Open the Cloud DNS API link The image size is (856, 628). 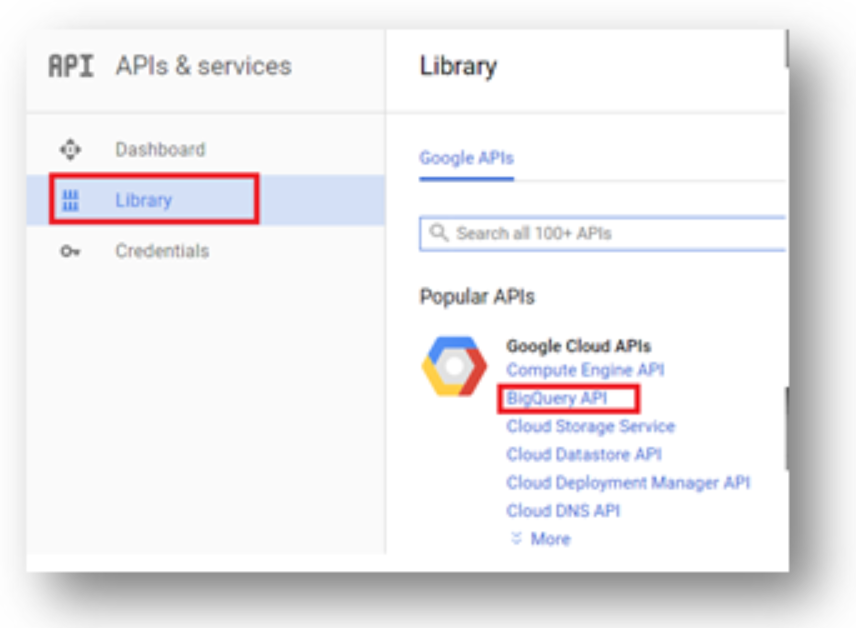[x=563, y=511]
